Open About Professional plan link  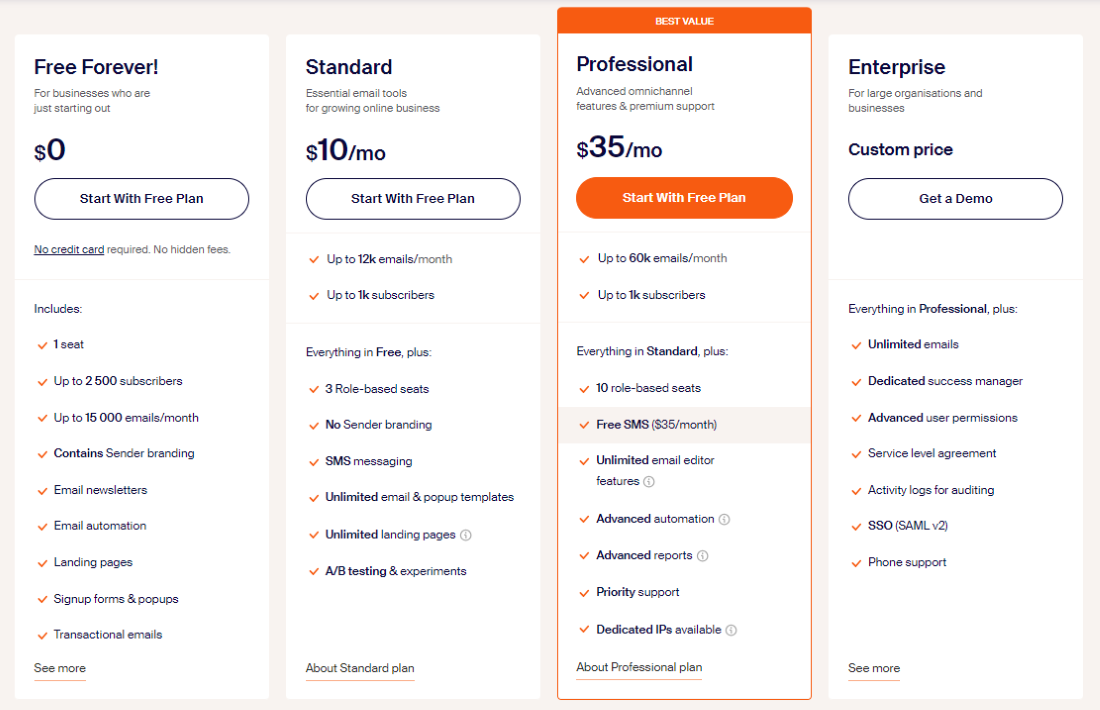(639, 667)
